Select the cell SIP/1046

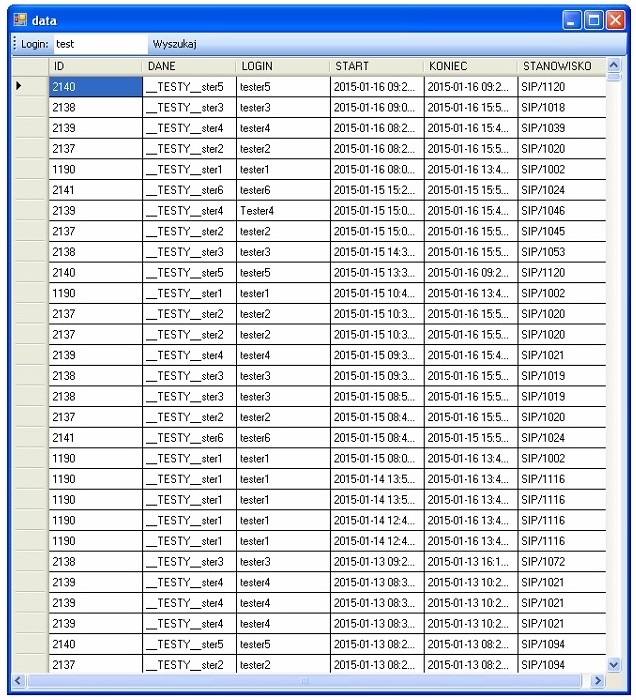(x=561, y=210)
